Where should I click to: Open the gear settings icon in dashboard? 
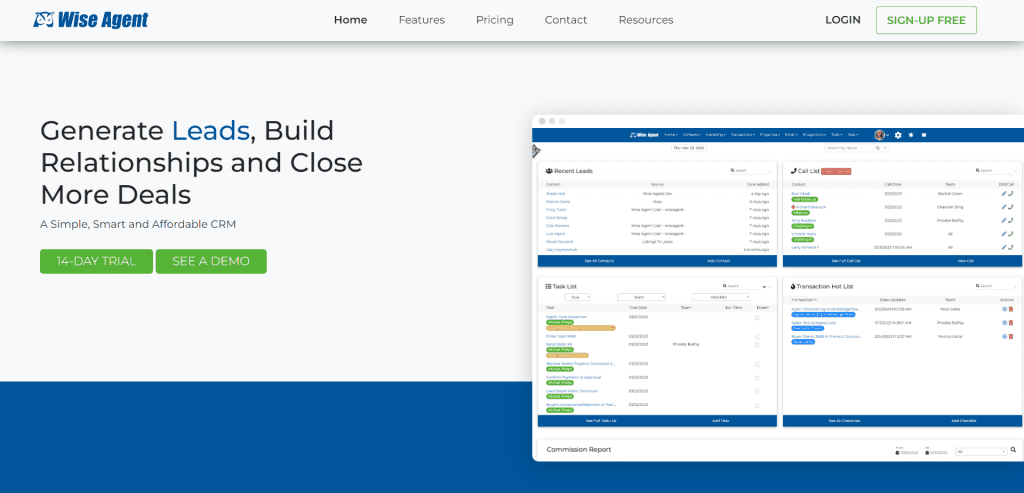898,135
